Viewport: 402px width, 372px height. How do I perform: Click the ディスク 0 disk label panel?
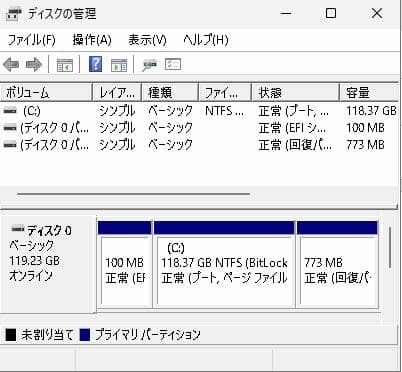click(48, 263)
